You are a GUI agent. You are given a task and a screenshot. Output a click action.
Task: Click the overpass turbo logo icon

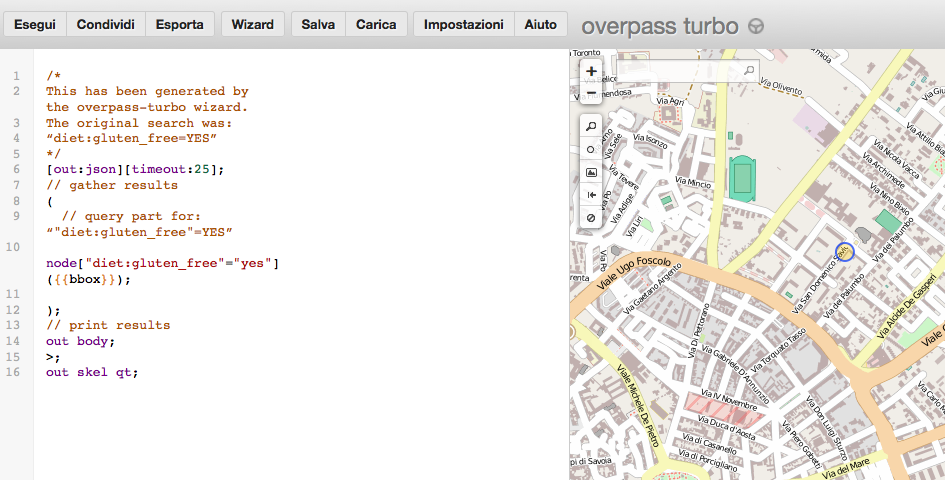click(756, 26)
